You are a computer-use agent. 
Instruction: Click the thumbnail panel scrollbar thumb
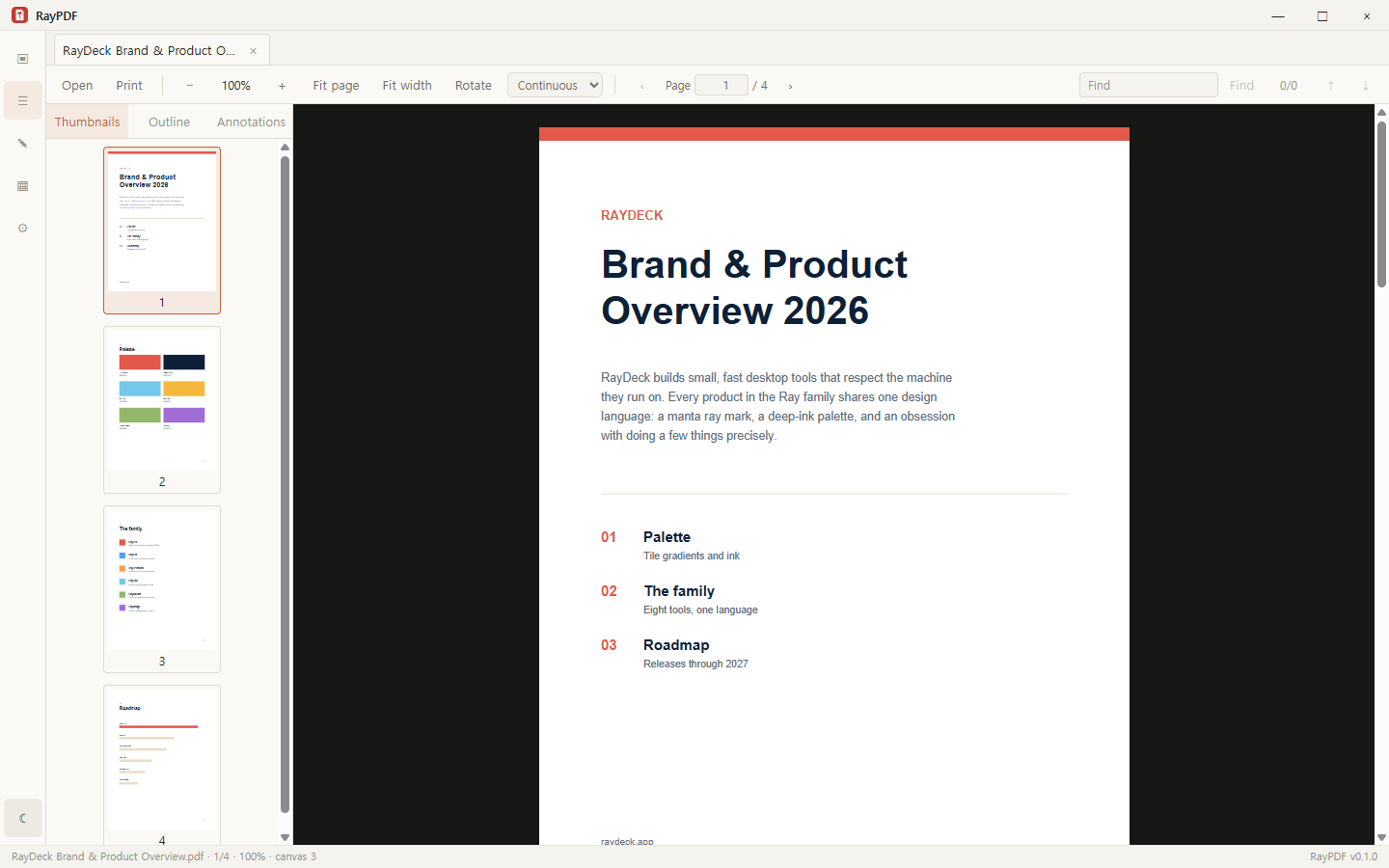click(x=285, y=484)
